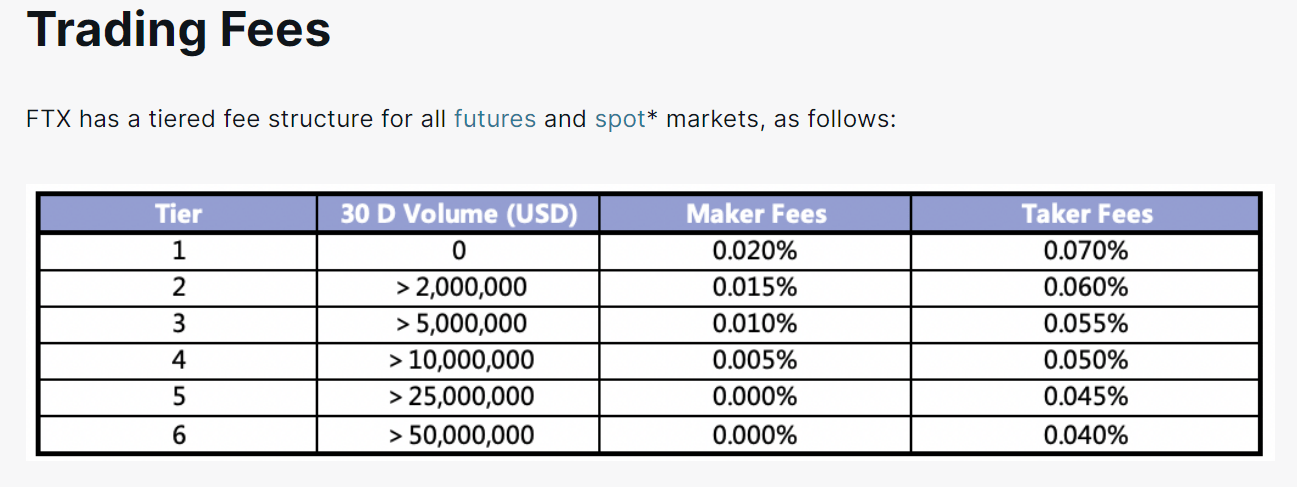Click the Trading Fees heading

(x=179, y=30)
